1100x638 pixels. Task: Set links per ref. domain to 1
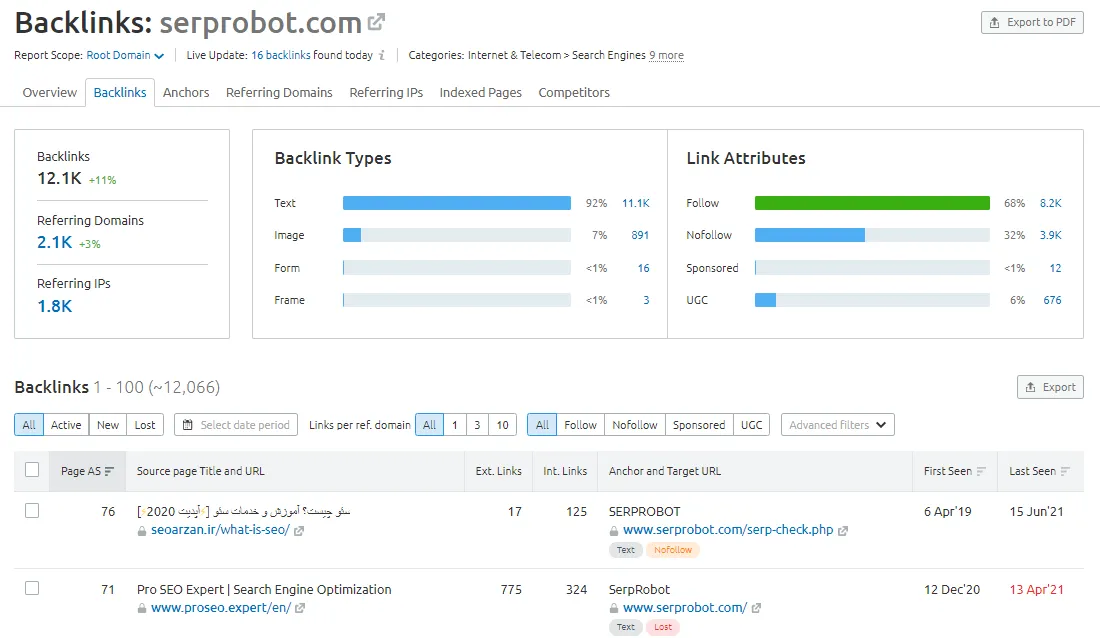[455, 425]
